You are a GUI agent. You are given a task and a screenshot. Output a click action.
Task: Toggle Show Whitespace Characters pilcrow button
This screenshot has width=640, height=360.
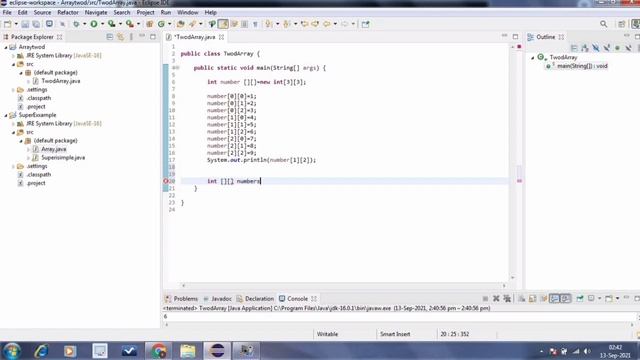coord(255,24)
